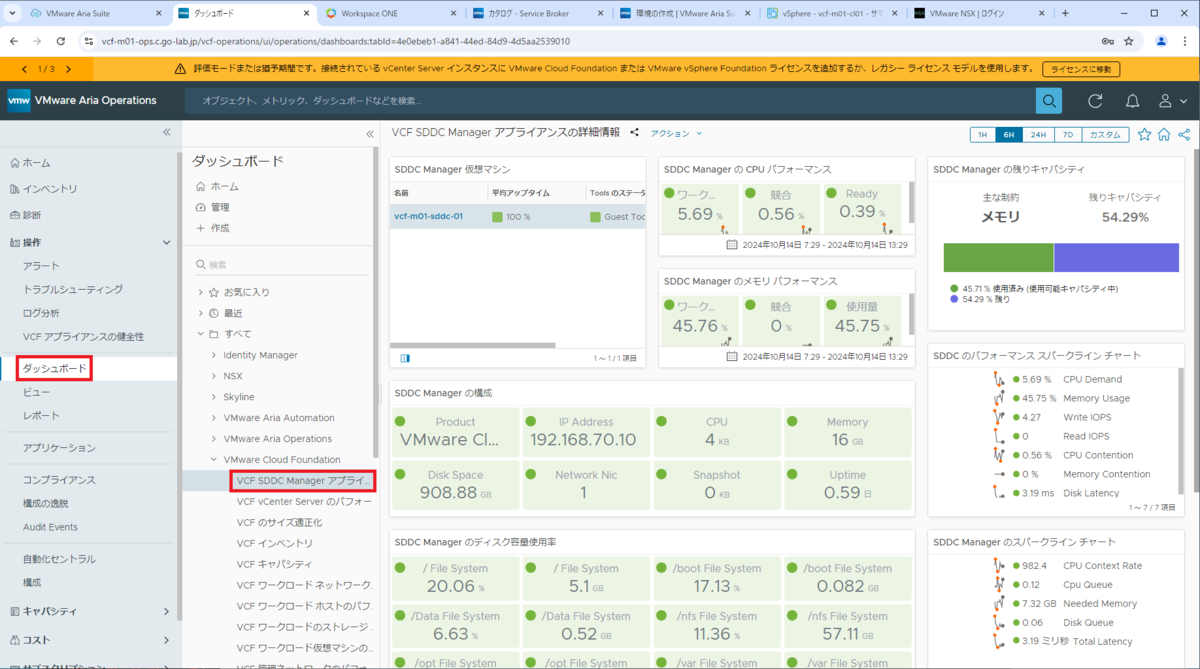Select the 1H time range
1200x669 pixels.
pos(982,135)
